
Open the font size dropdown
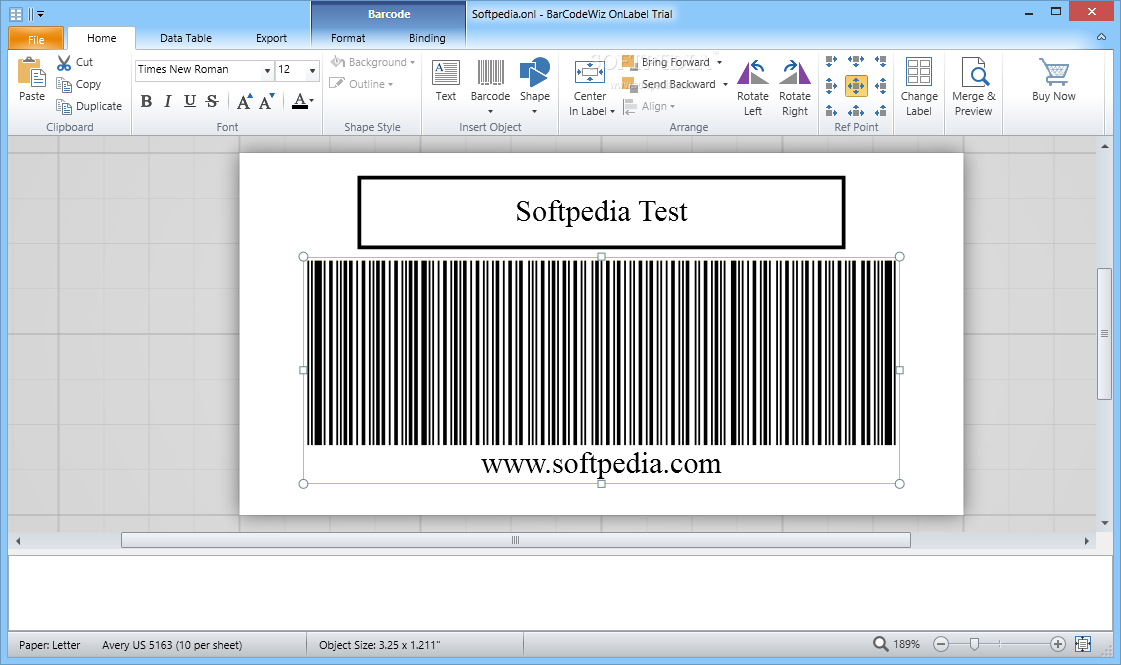click(312, 70)
